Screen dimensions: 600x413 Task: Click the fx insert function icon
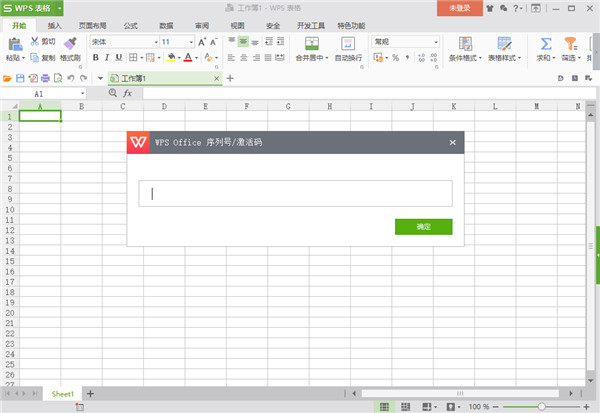127,93
